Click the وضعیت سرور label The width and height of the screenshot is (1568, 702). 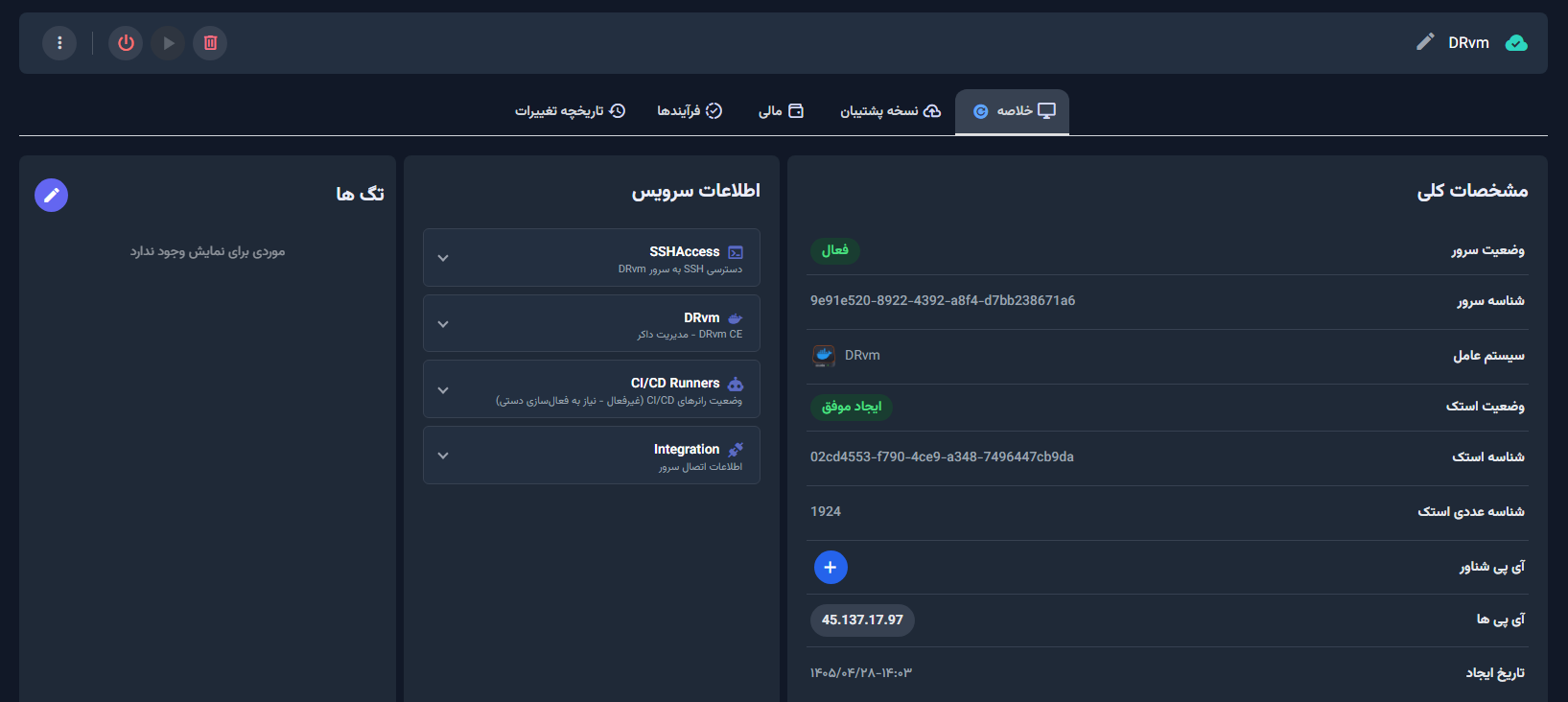pos(1487,250)
